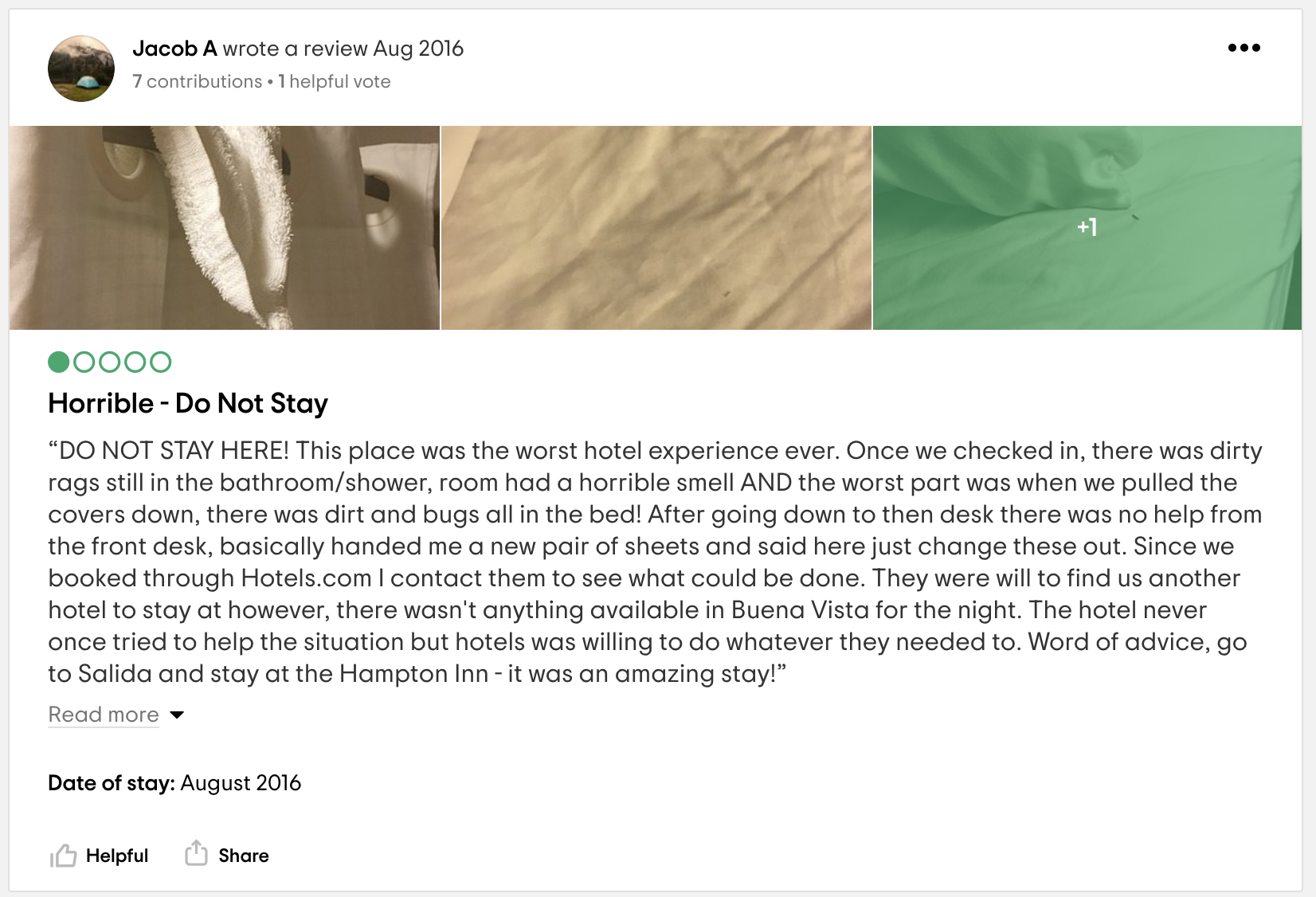Click Jacob A's profile avatar
The image size is (1316, 897).
(81, 69)
